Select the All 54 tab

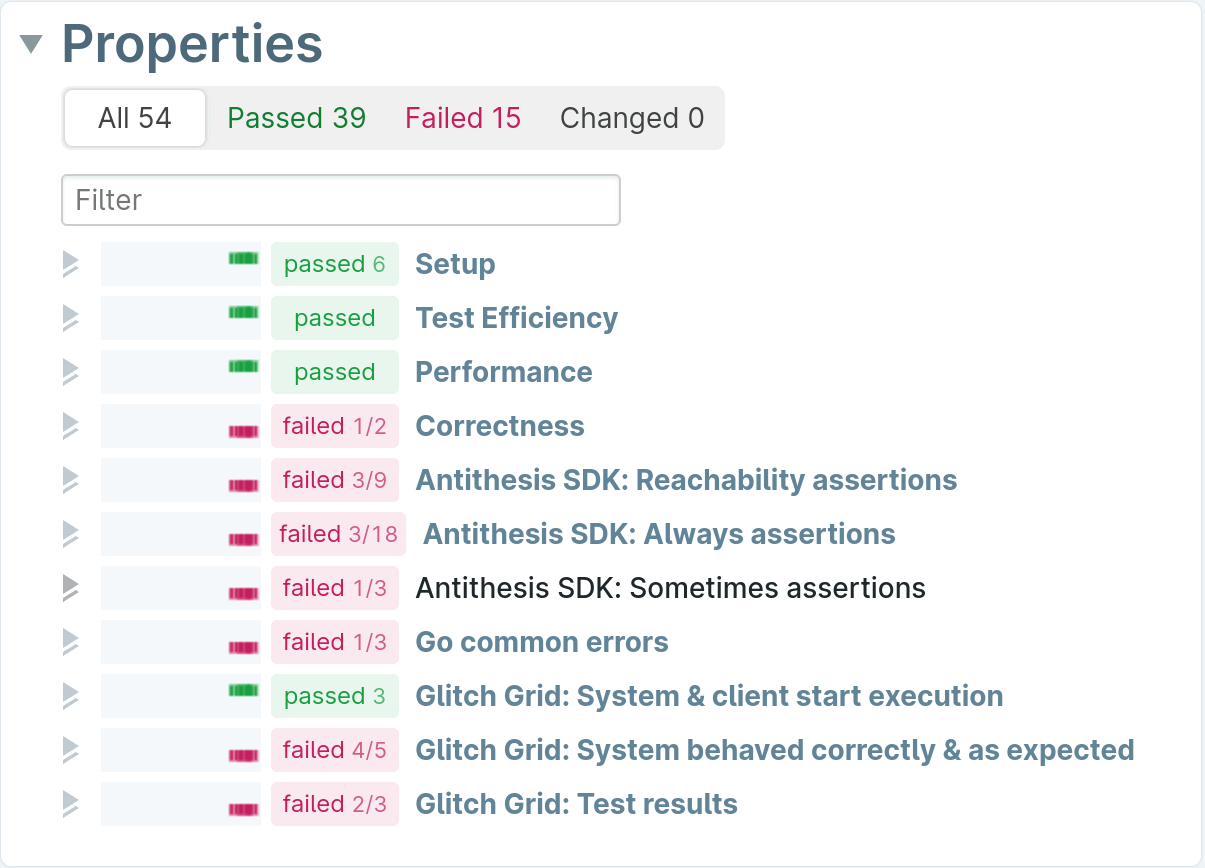pos(135,118)
